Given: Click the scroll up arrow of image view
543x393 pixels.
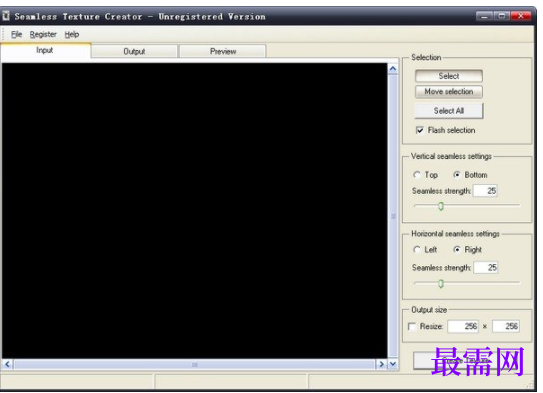Looking at the screenshot, I should point(393,69).
